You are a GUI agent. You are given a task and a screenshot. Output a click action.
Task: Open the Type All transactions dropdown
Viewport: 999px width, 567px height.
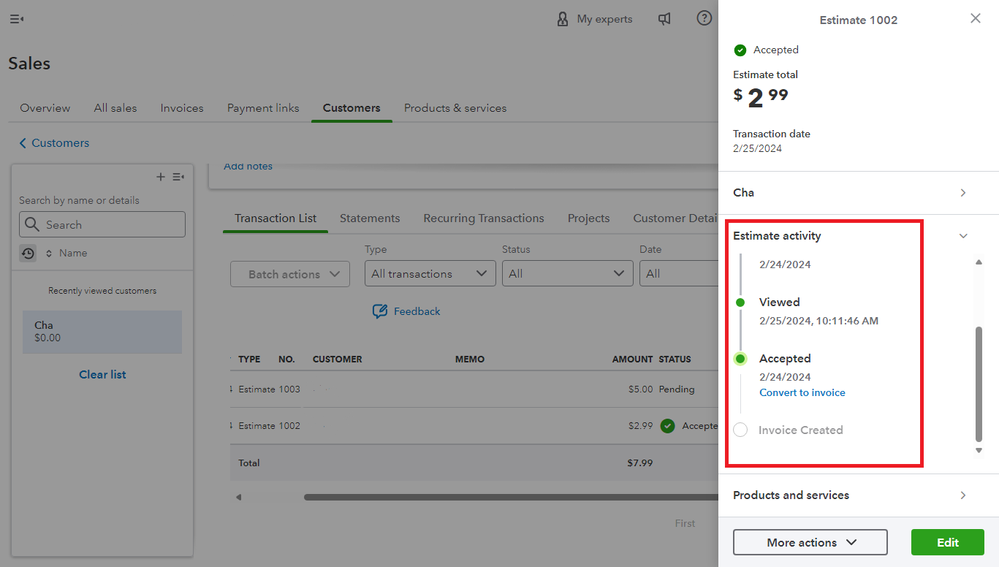[x=430, y=274]
